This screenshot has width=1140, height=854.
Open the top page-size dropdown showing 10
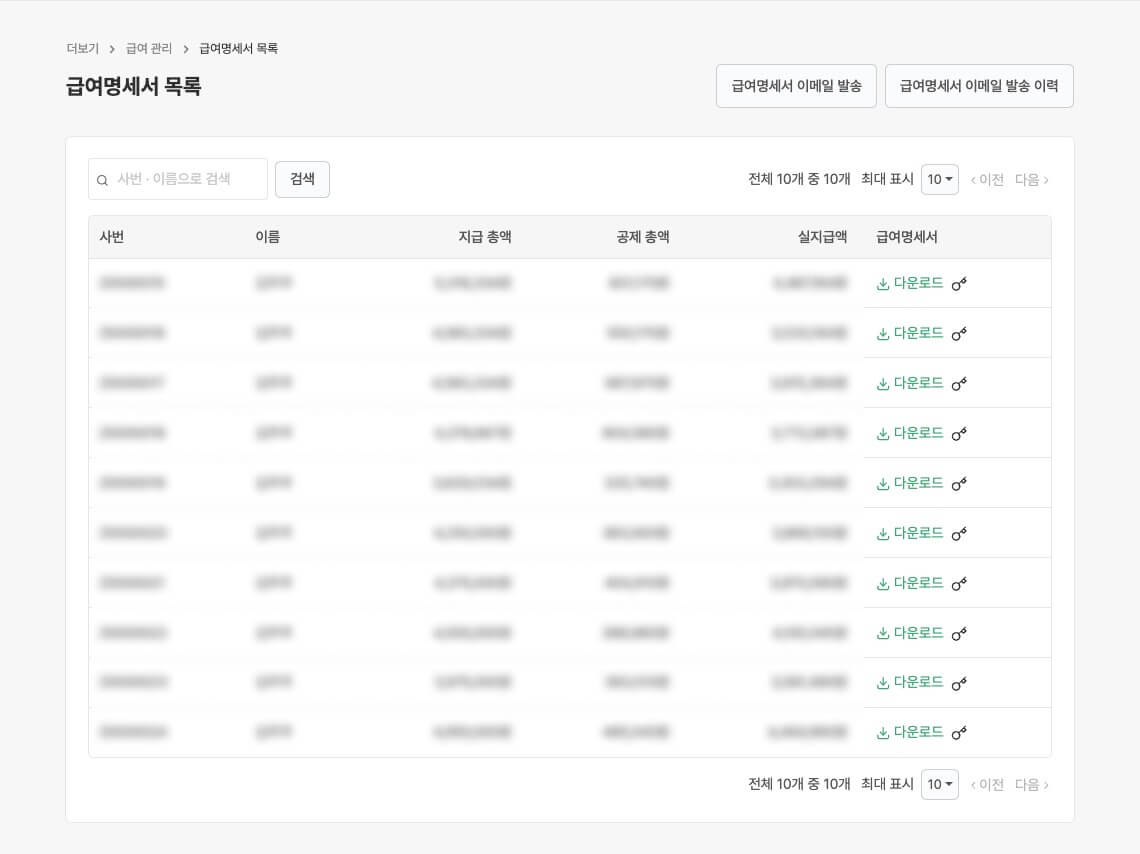(939, 179)
